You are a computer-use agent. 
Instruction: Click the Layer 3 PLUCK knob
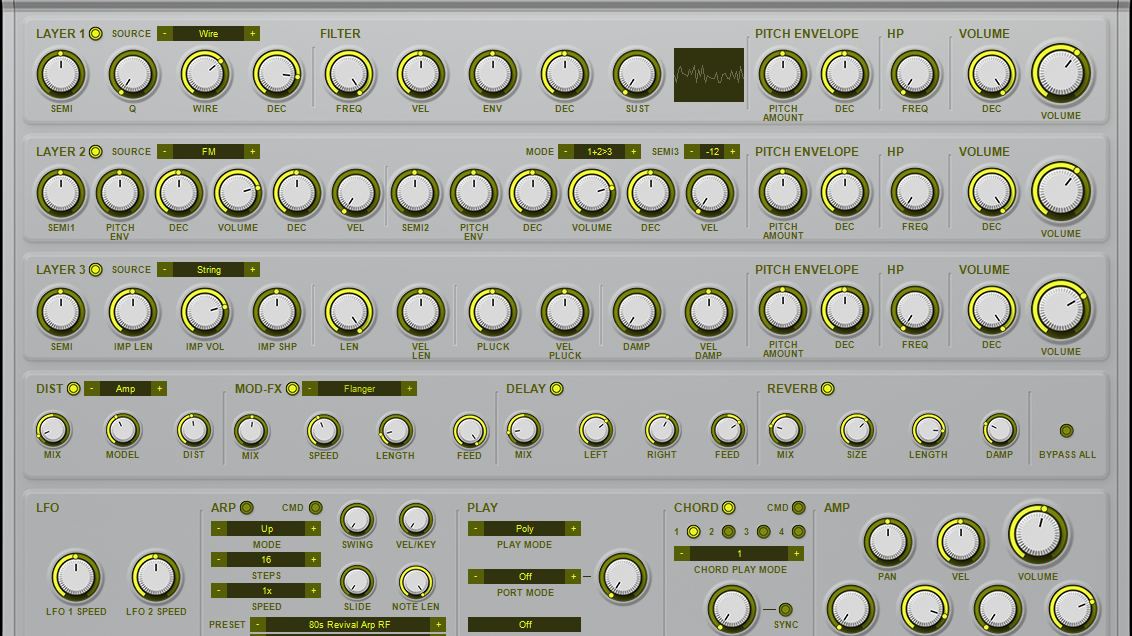click(493, 311)
